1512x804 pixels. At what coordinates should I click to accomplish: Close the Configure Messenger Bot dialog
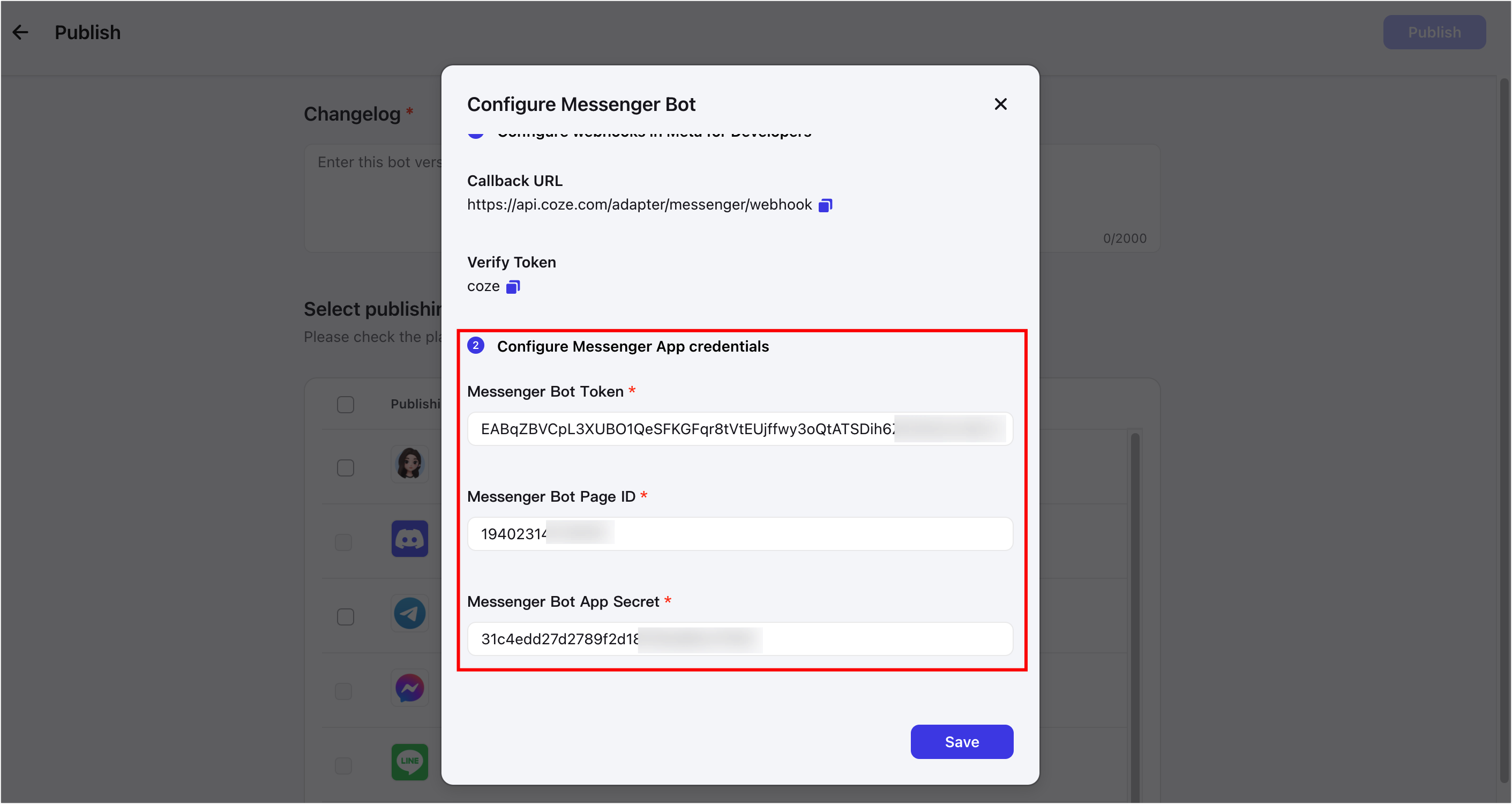click(x=1000, y=104)
